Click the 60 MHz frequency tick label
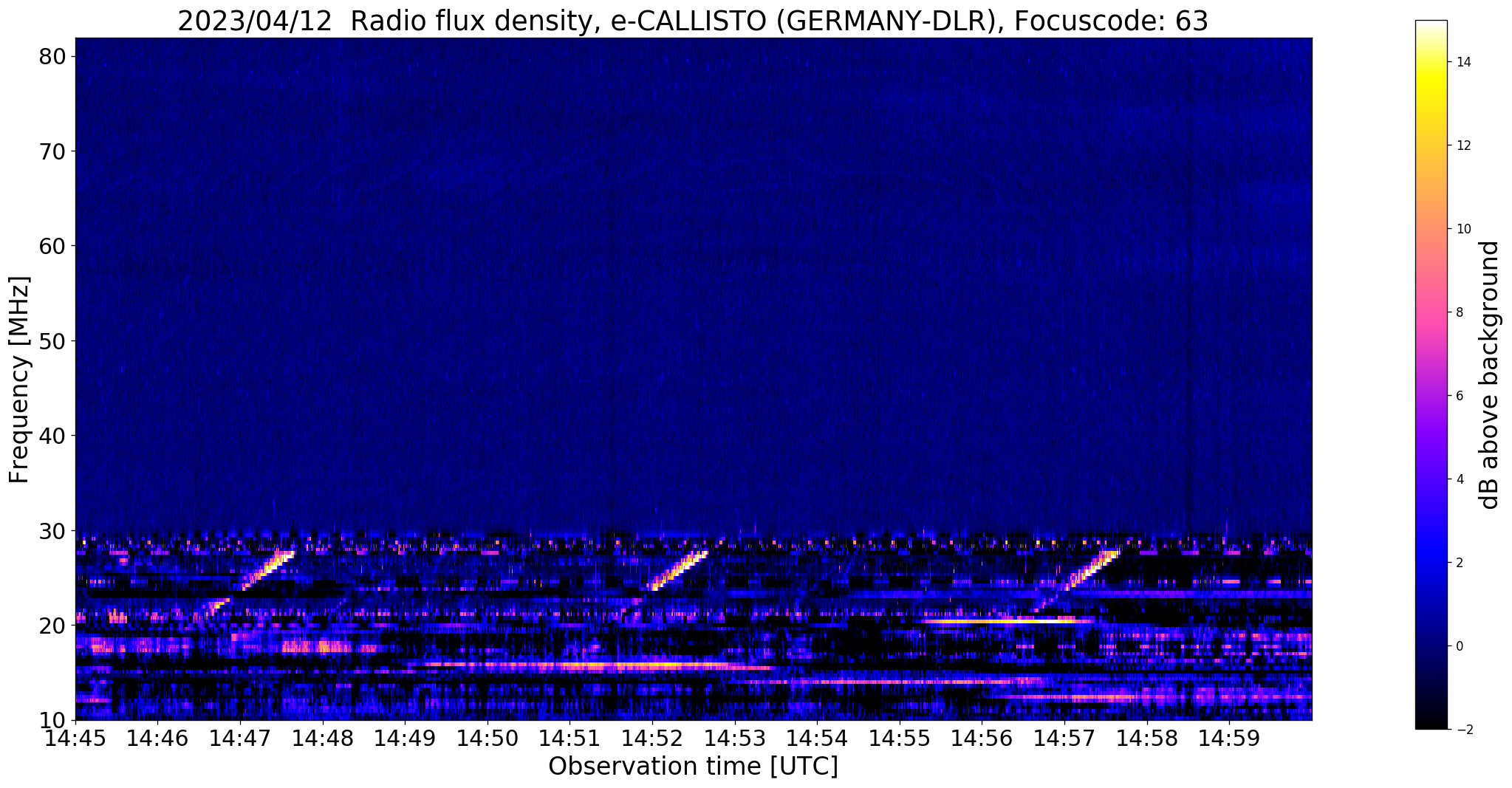 coord(54,246)
